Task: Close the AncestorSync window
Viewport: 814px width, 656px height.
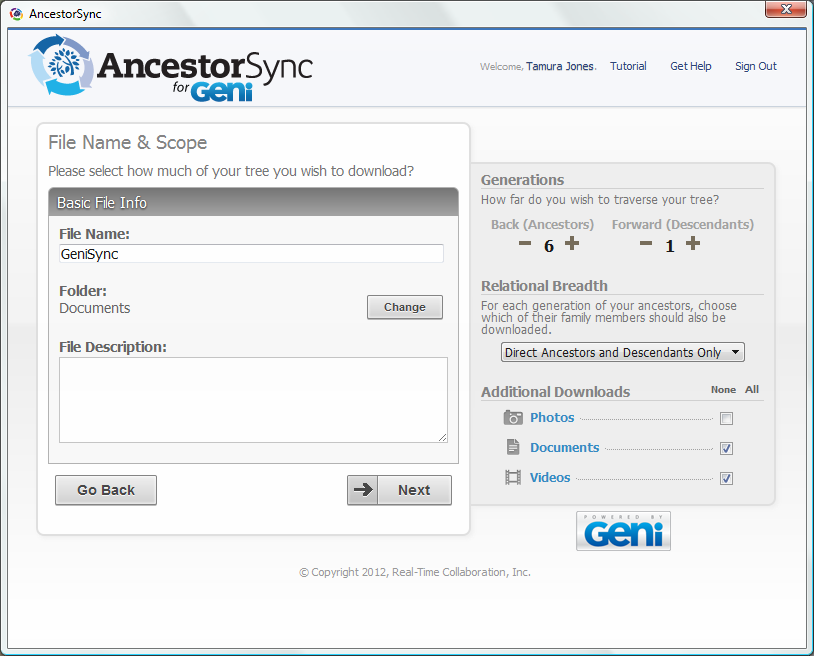Action: (785, 9)
